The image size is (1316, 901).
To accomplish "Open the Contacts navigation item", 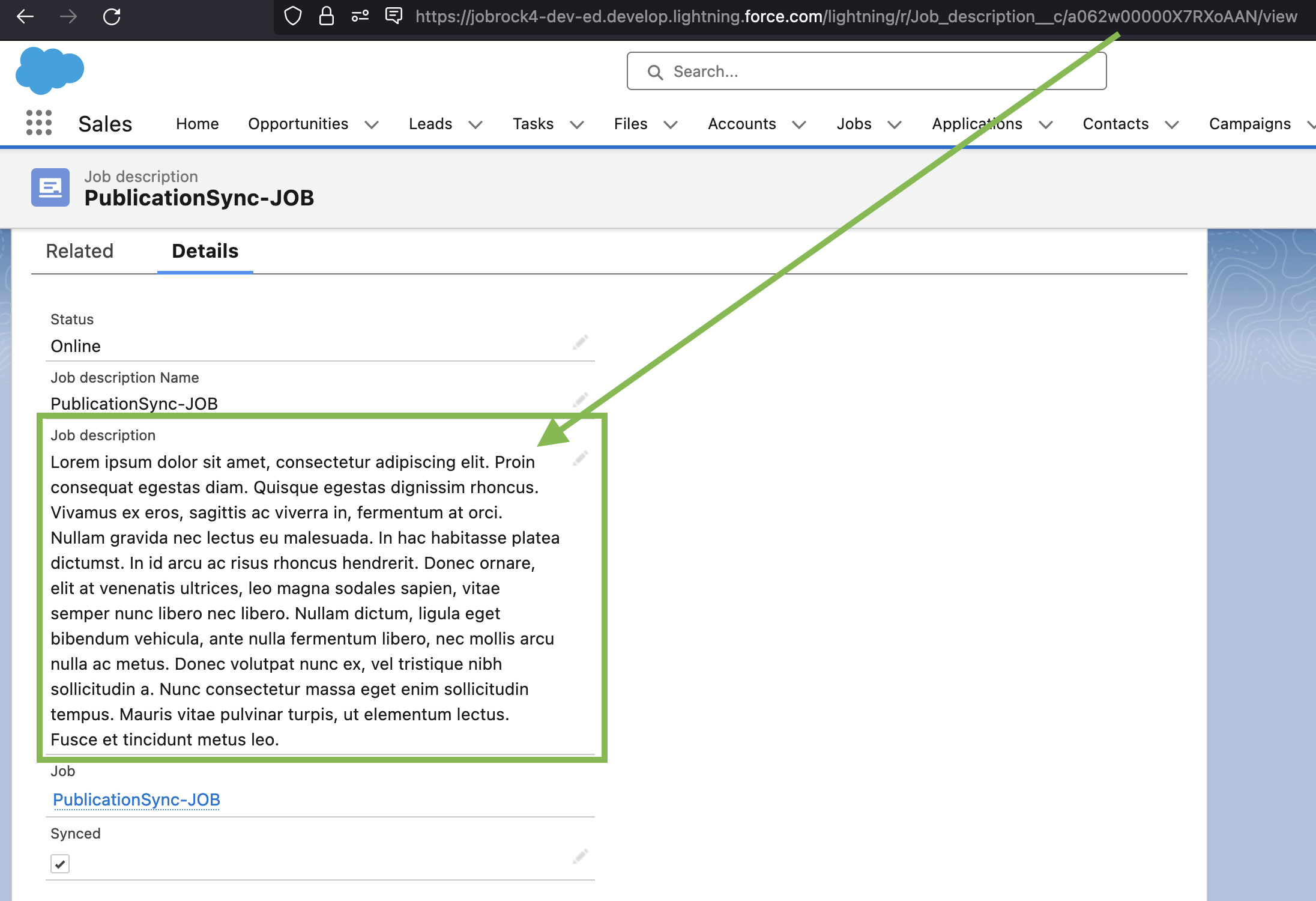I will [1115, 124].
